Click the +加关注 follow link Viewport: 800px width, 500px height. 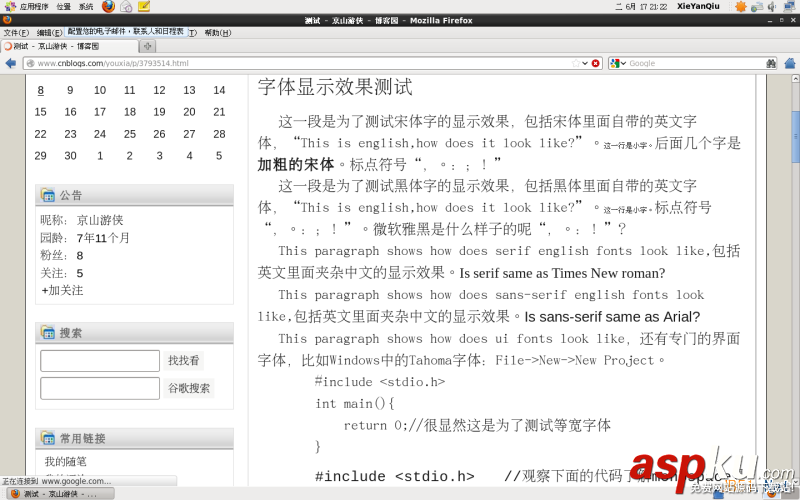tap(62, 290)
